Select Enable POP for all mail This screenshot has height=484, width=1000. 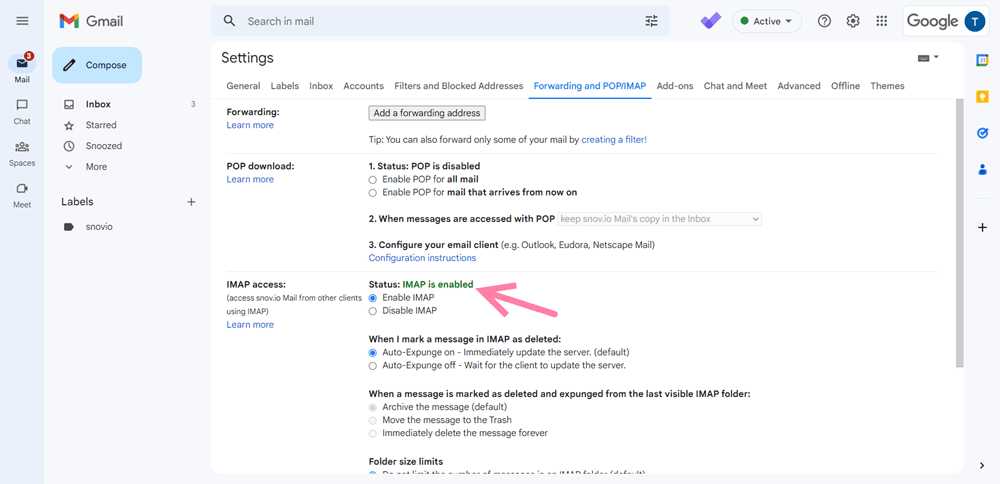(x=373, y=179)
